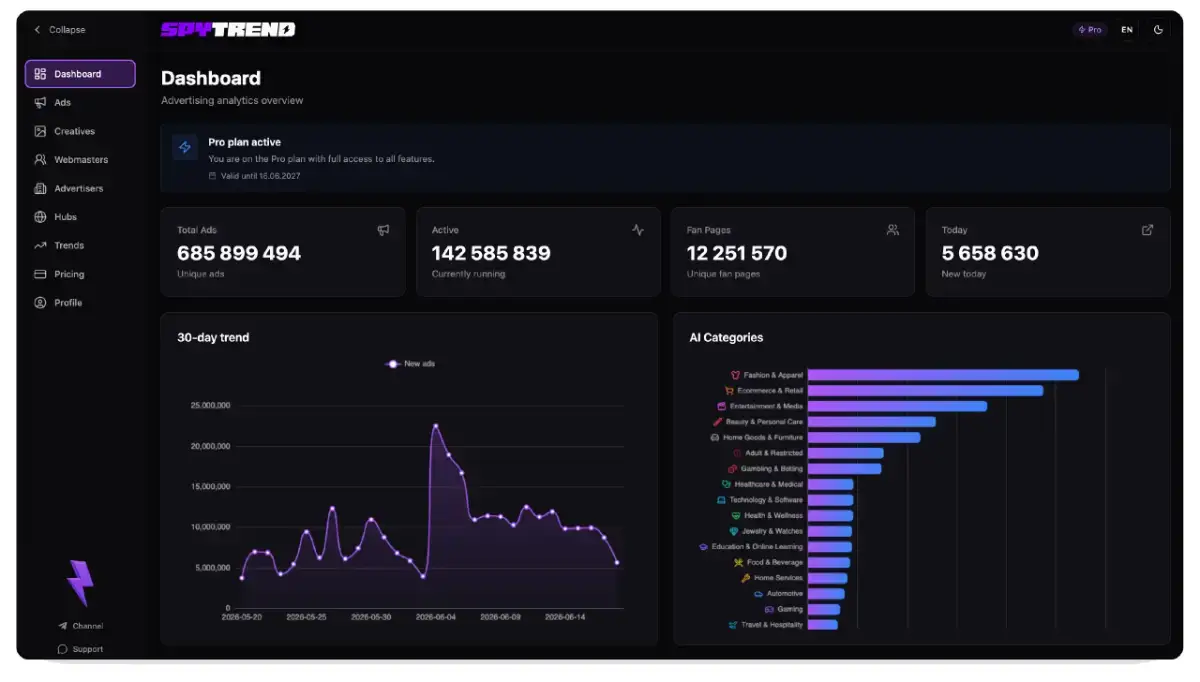
Task: Click the Entertainment & Media bar
Action: coord(897,406)
